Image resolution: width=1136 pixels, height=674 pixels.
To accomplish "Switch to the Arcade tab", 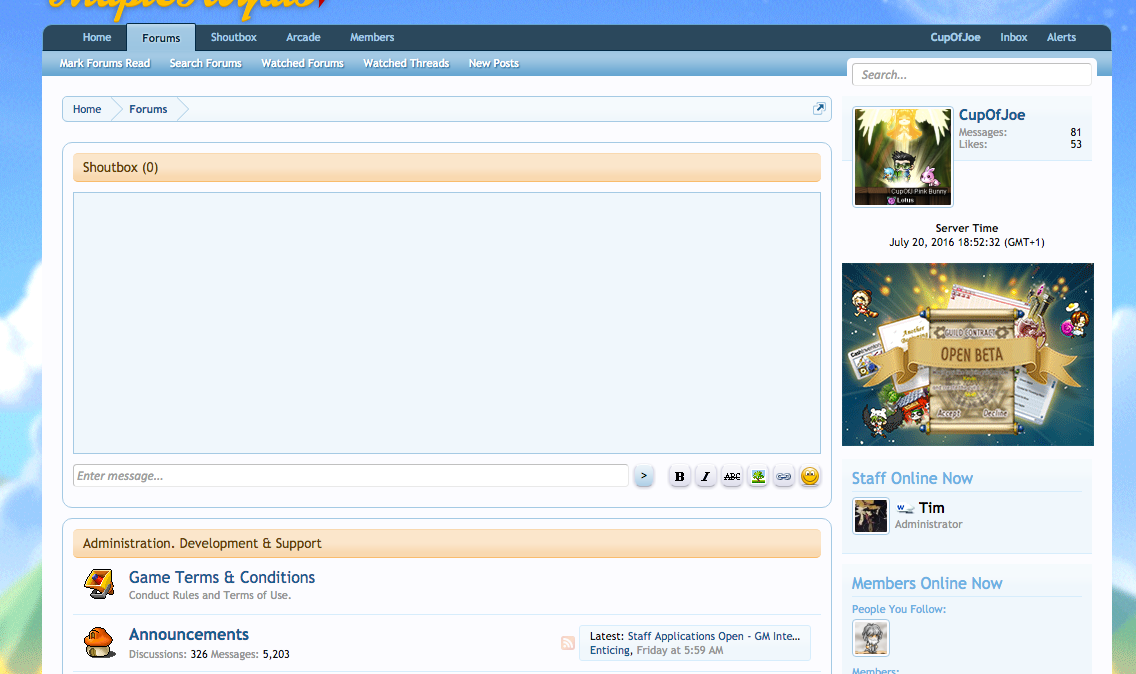I will pos(303,37).
